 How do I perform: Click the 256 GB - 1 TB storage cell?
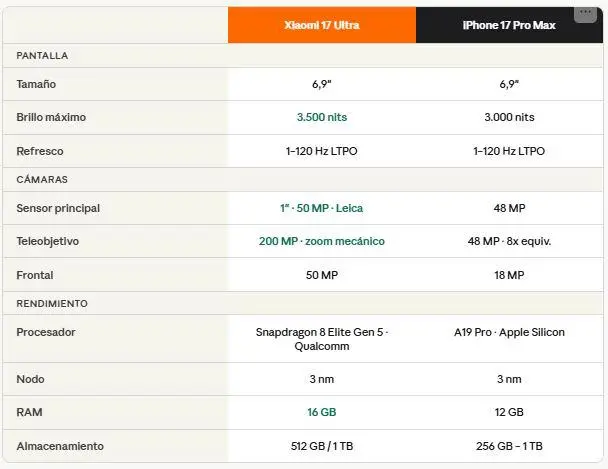(x=509, y=446)
